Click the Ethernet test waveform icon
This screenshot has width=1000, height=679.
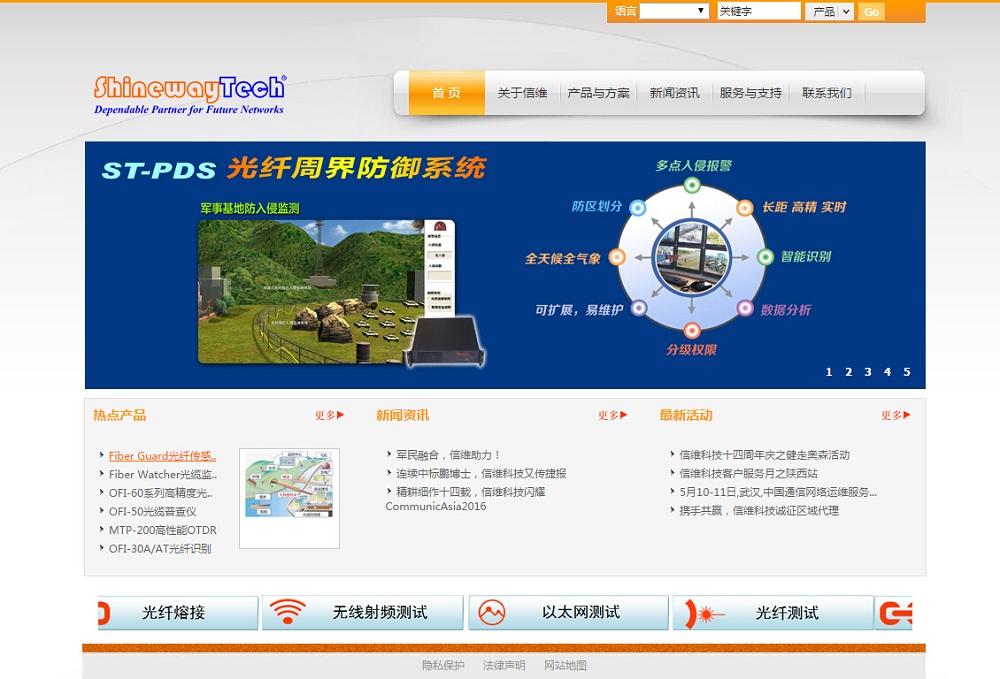coord(492,613)
